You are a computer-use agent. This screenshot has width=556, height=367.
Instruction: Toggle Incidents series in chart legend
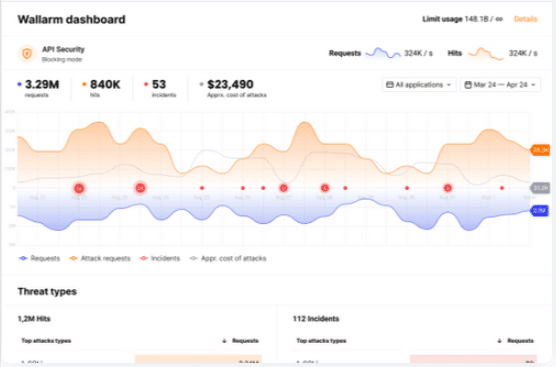(x=160, y=258)
